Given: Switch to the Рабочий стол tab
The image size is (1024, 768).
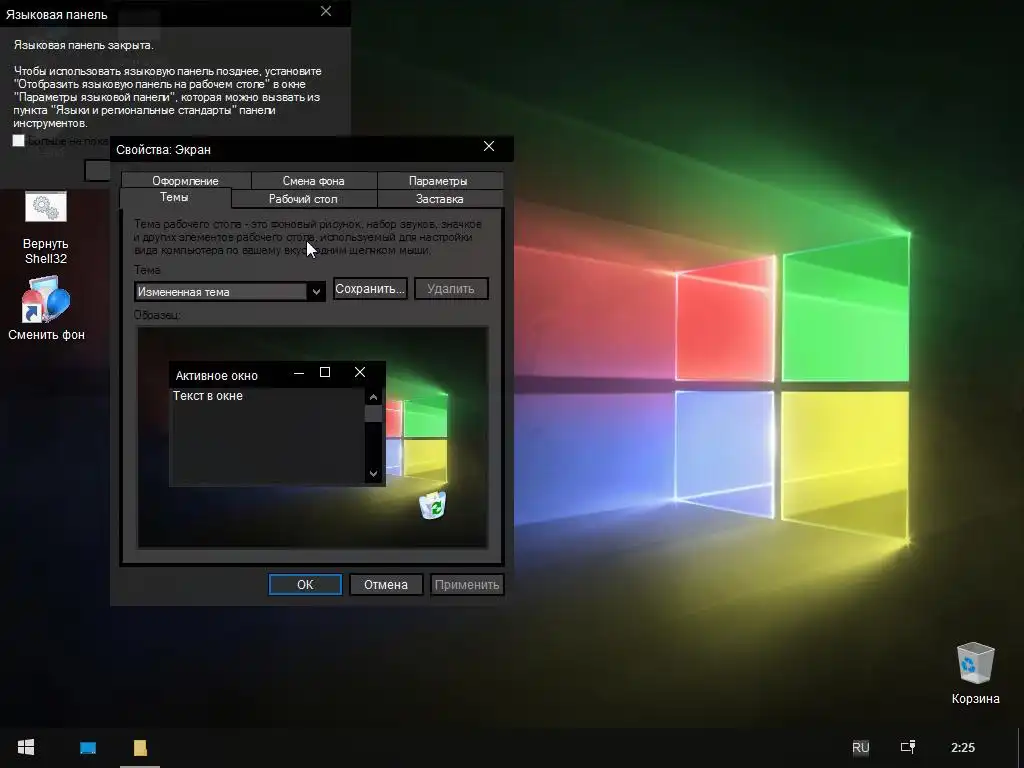Looking at the screenshot, I should pyautogui.click(x=303, y=199).
